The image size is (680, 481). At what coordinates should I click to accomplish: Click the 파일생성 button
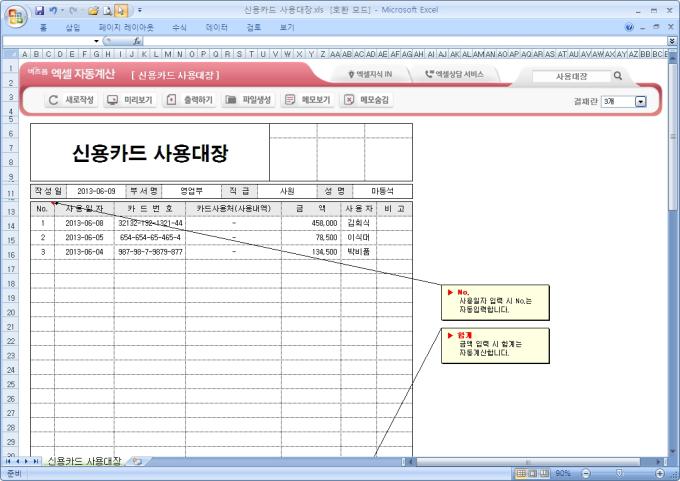point(248,100)
